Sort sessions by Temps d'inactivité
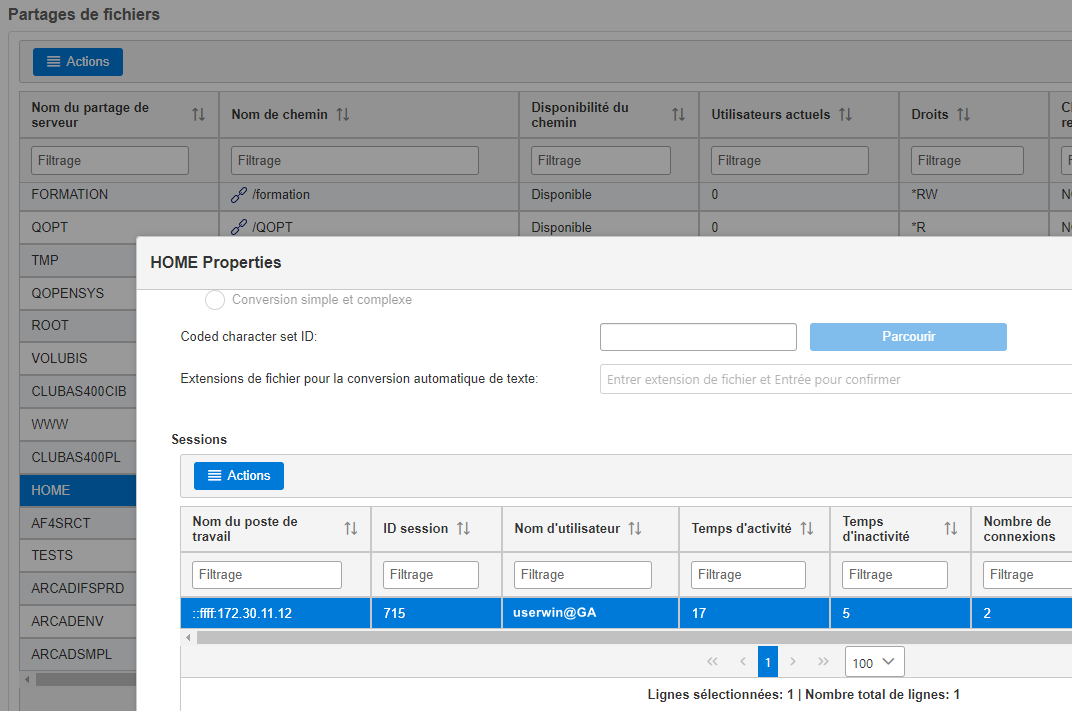The width and height of the screenshot is (1072, 711). tap(950, 528)
